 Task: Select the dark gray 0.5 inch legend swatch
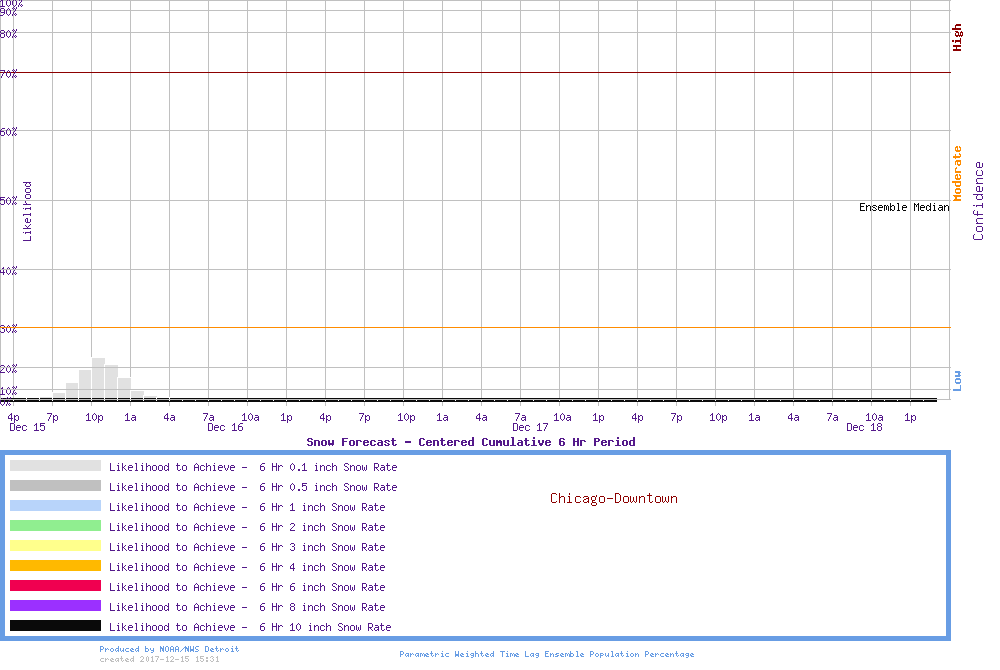[x=55, y=486]
